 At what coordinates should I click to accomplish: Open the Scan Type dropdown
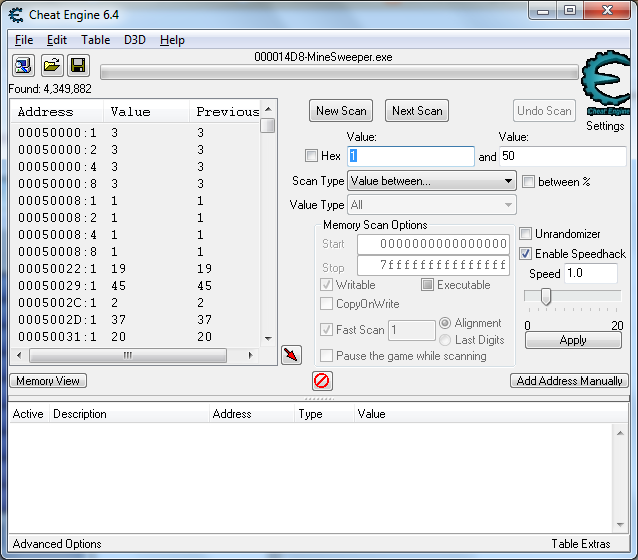(x=432, y=181)
